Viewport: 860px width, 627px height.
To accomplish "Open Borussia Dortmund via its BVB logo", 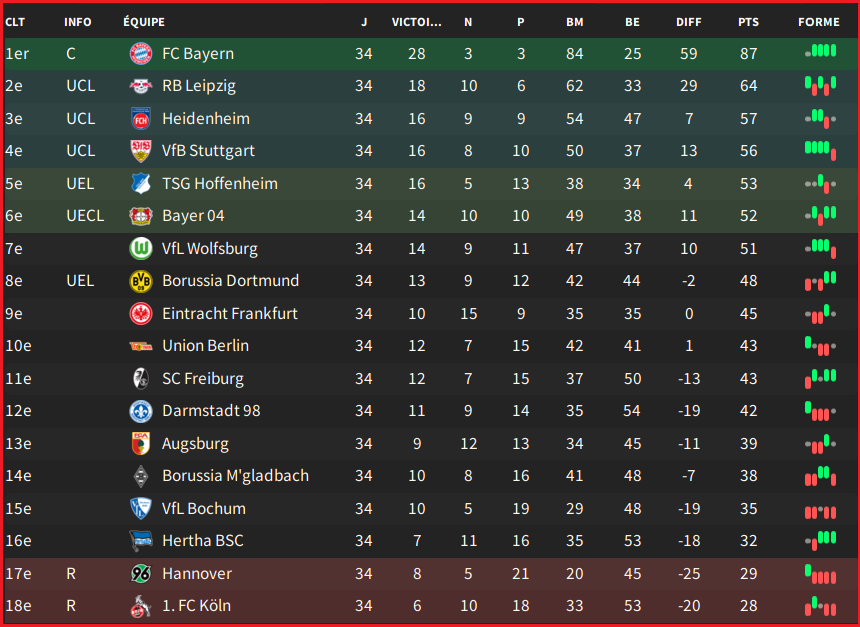I will 140,281.
